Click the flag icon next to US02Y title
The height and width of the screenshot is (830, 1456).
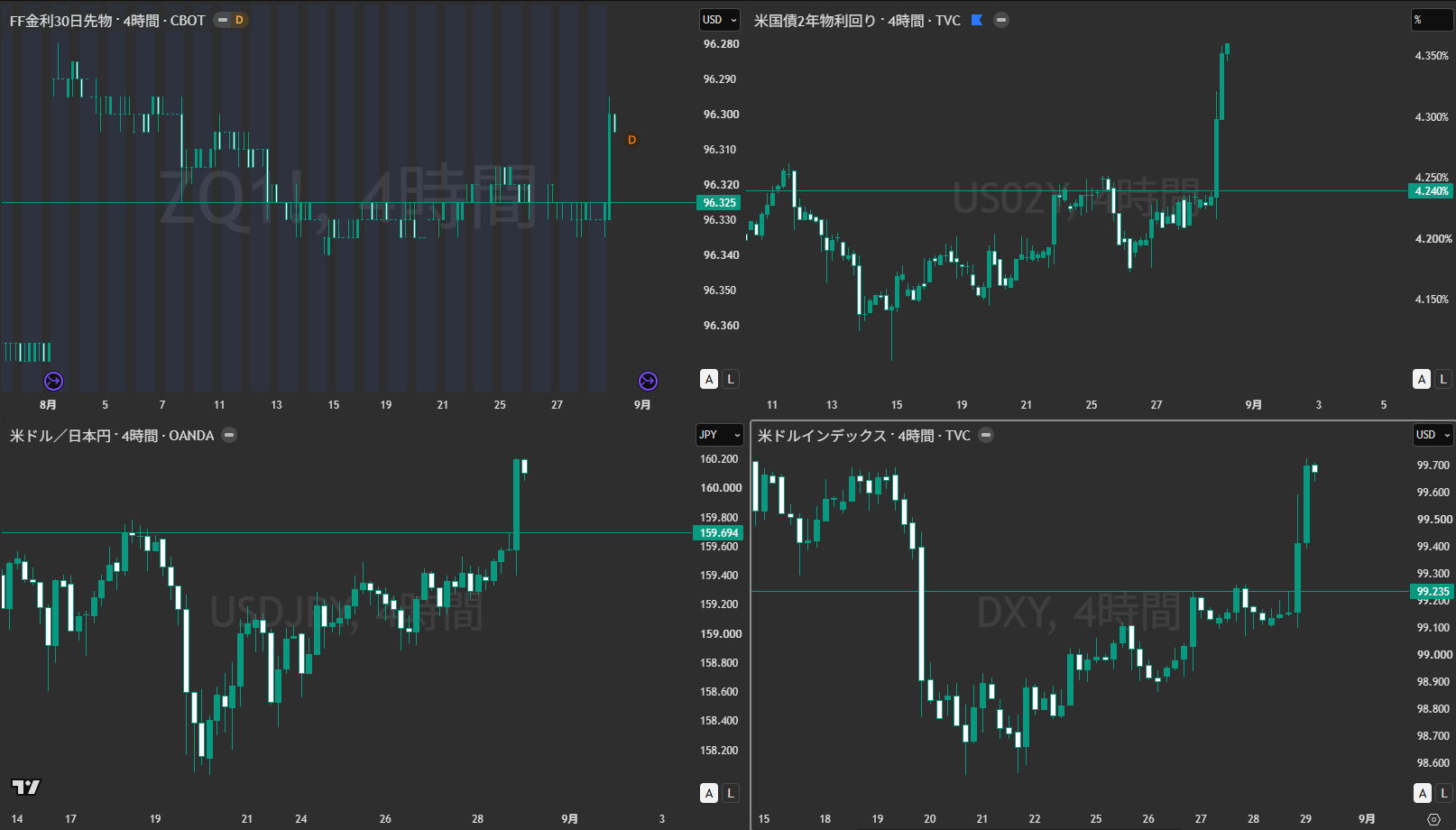977,20
